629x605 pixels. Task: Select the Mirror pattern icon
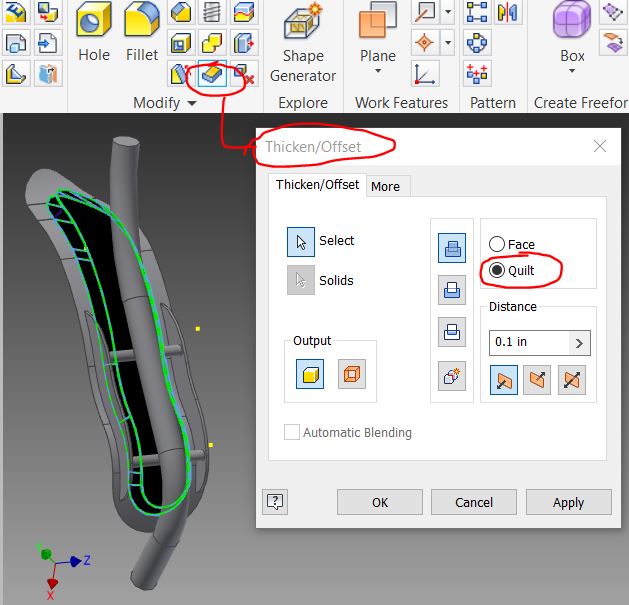507,12
